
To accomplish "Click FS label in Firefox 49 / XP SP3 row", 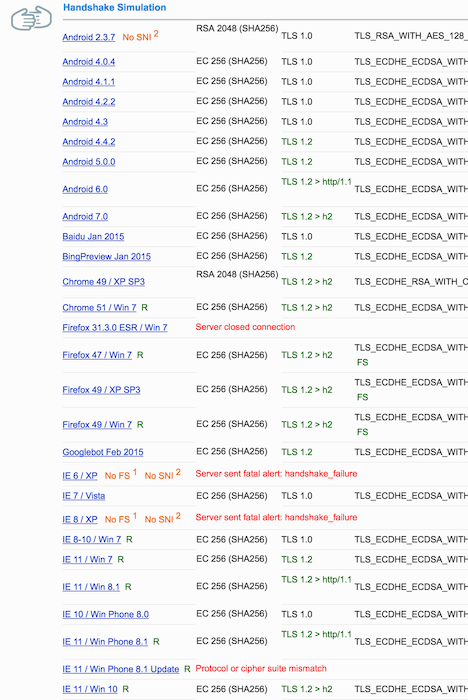I will click(x=363, y=397).
